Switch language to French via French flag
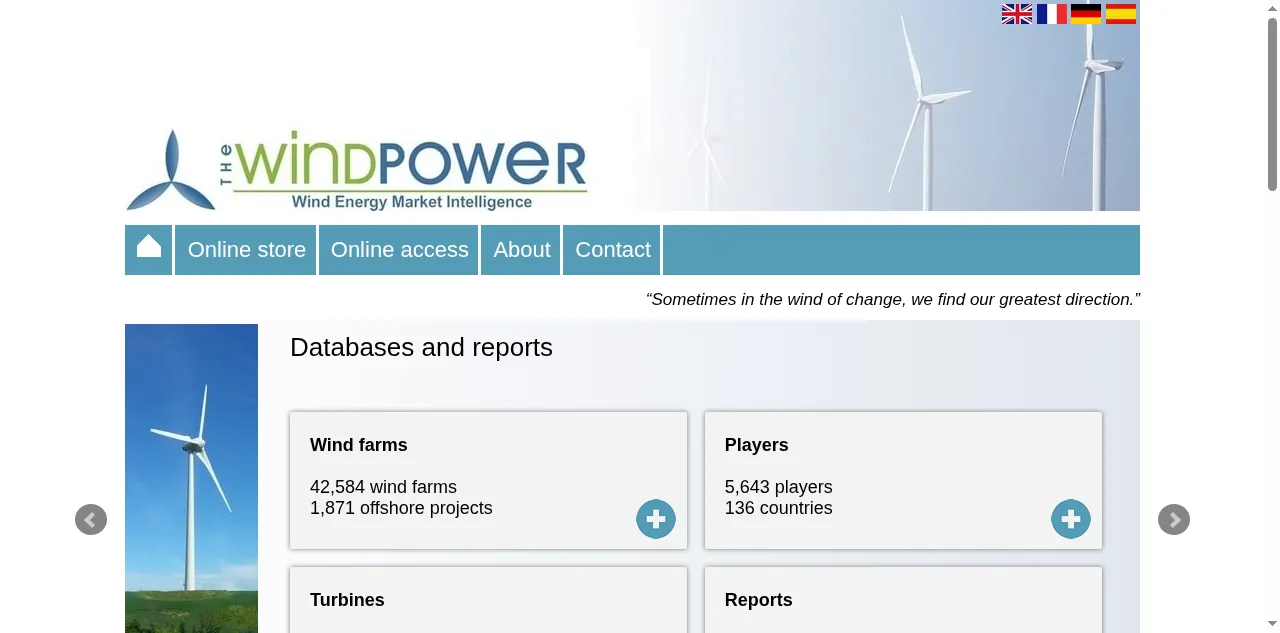This screenshot has height=633, width=1280. 1052,14
